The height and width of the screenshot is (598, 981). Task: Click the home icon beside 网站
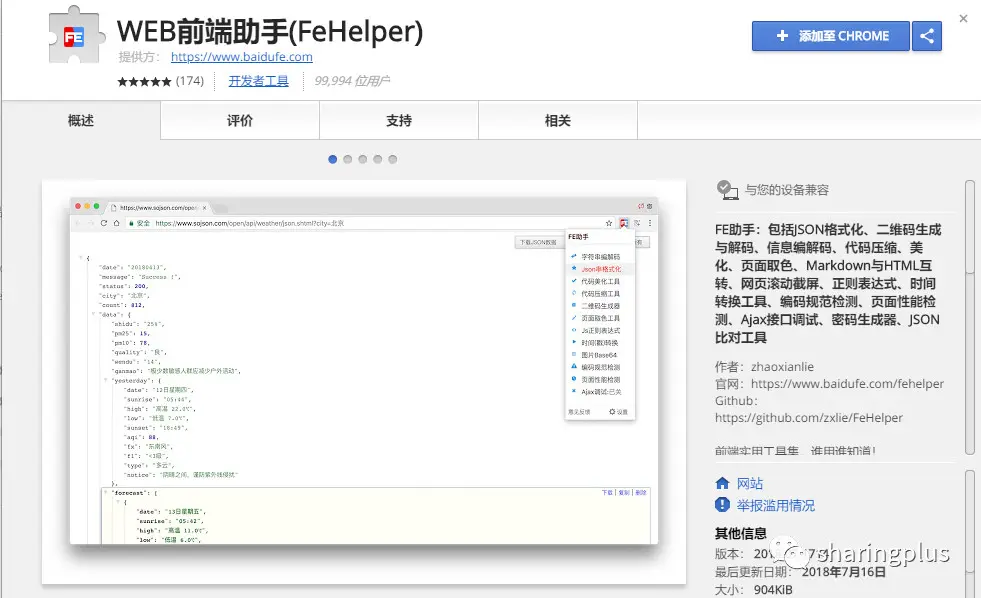tap(723, 484)
